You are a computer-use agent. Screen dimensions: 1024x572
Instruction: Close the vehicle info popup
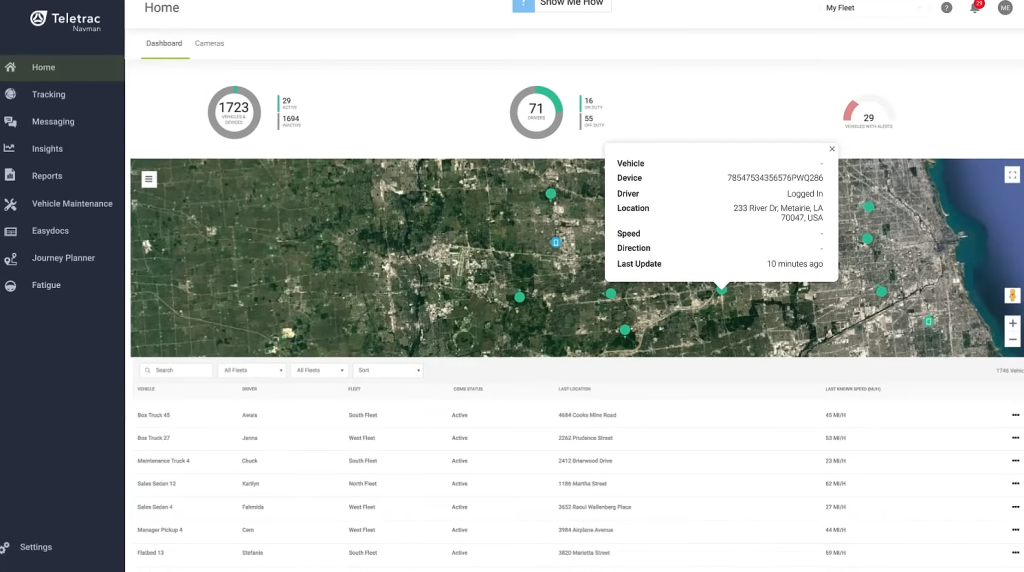pyautogui.click(x=831, y=150)
